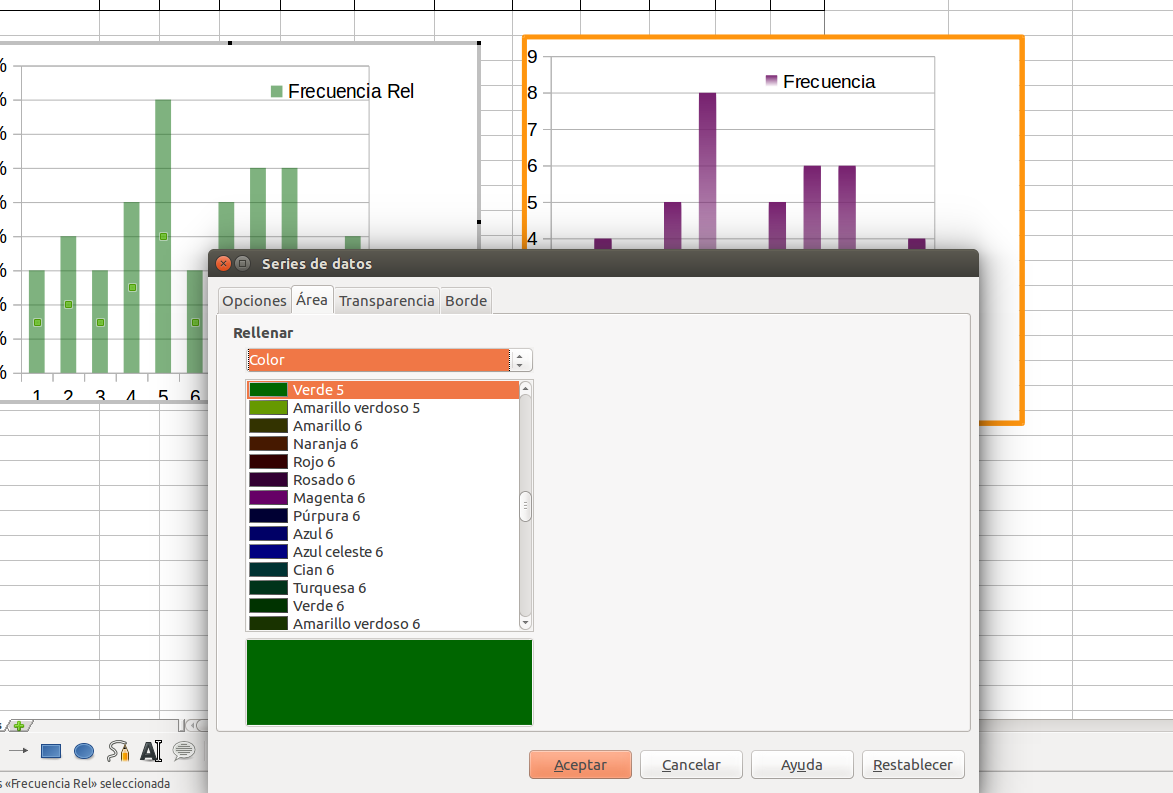Switch to the Opciones tab
Screen dimensions: 1173x793
coord(254,301)
